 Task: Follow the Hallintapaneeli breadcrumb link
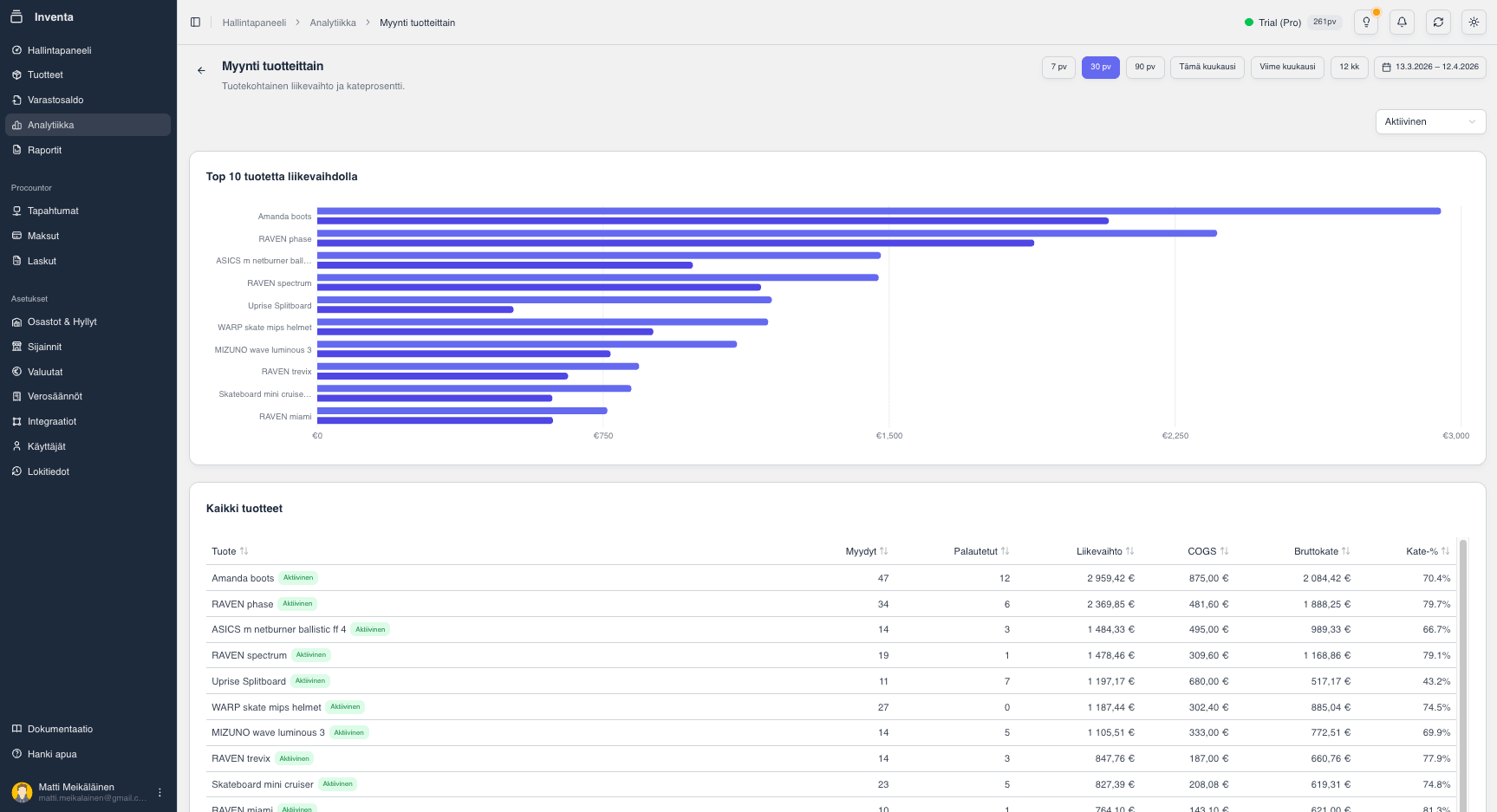(x=254, y=23)
